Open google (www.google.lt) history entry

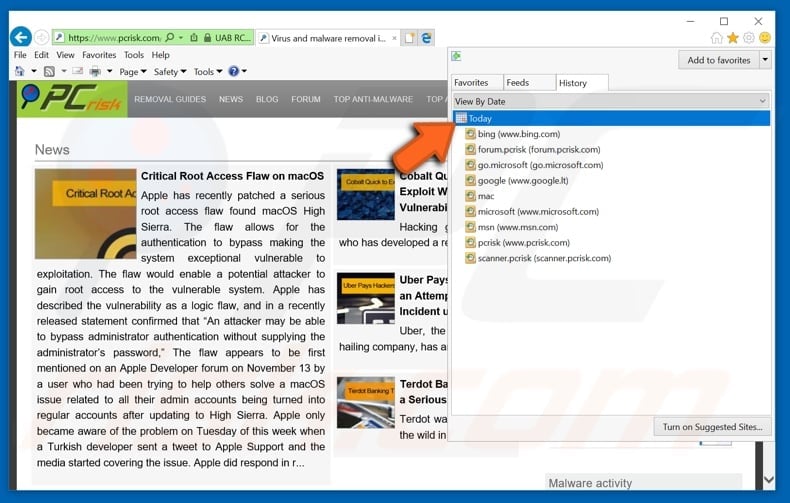(517, 180)
